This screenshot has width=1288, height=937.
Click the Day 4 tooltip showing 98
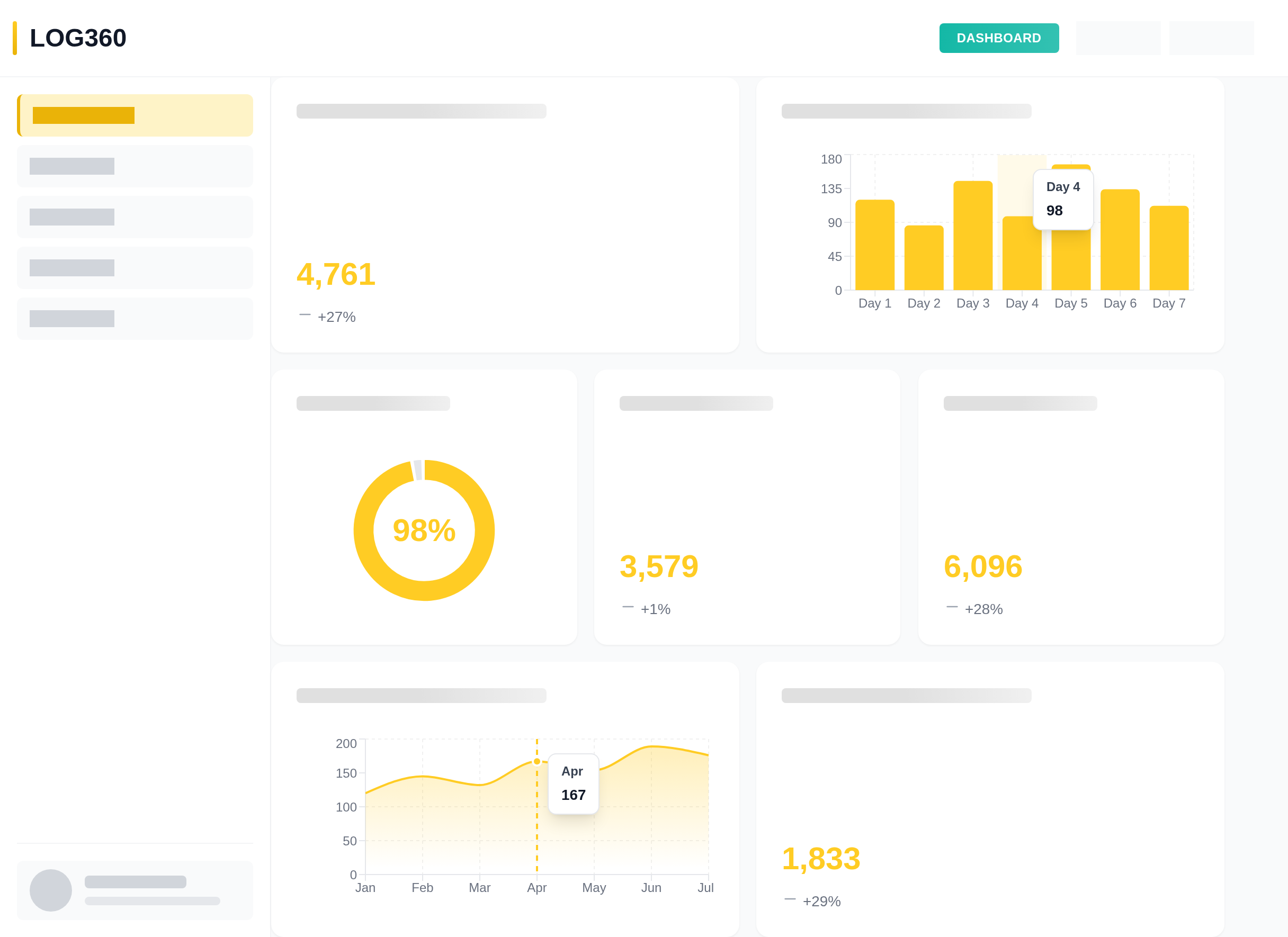pyautogui.click(x=1062, y=199)
